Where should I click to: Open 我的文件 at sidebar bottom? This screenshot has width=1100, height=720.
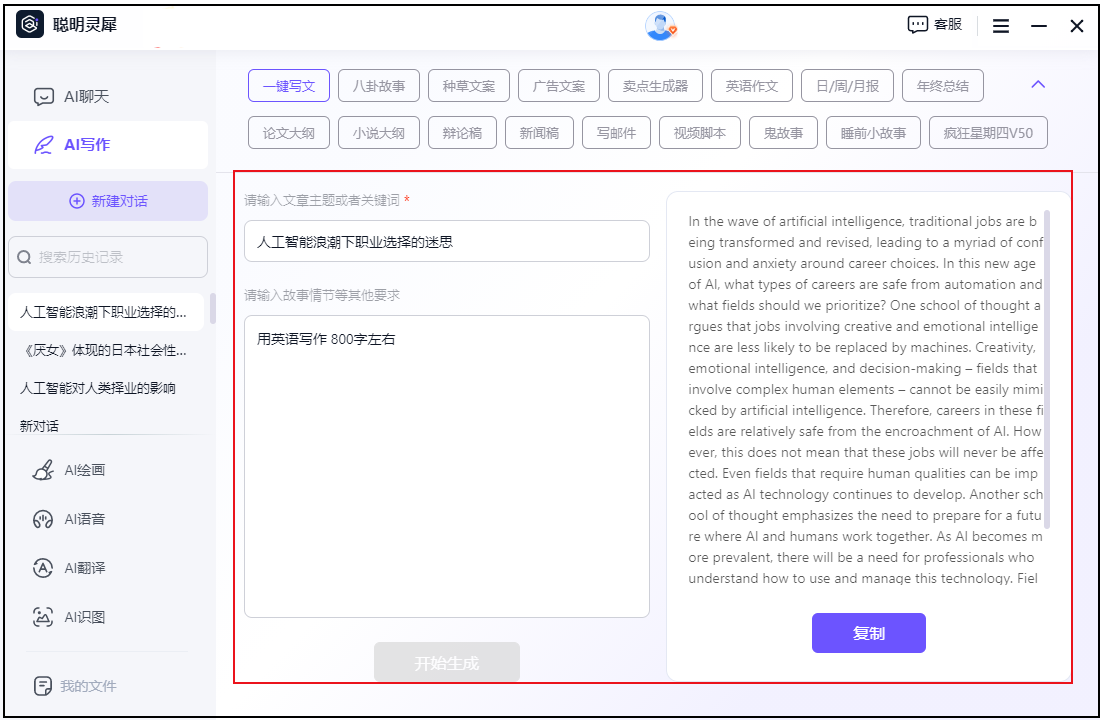pos(83,686)
